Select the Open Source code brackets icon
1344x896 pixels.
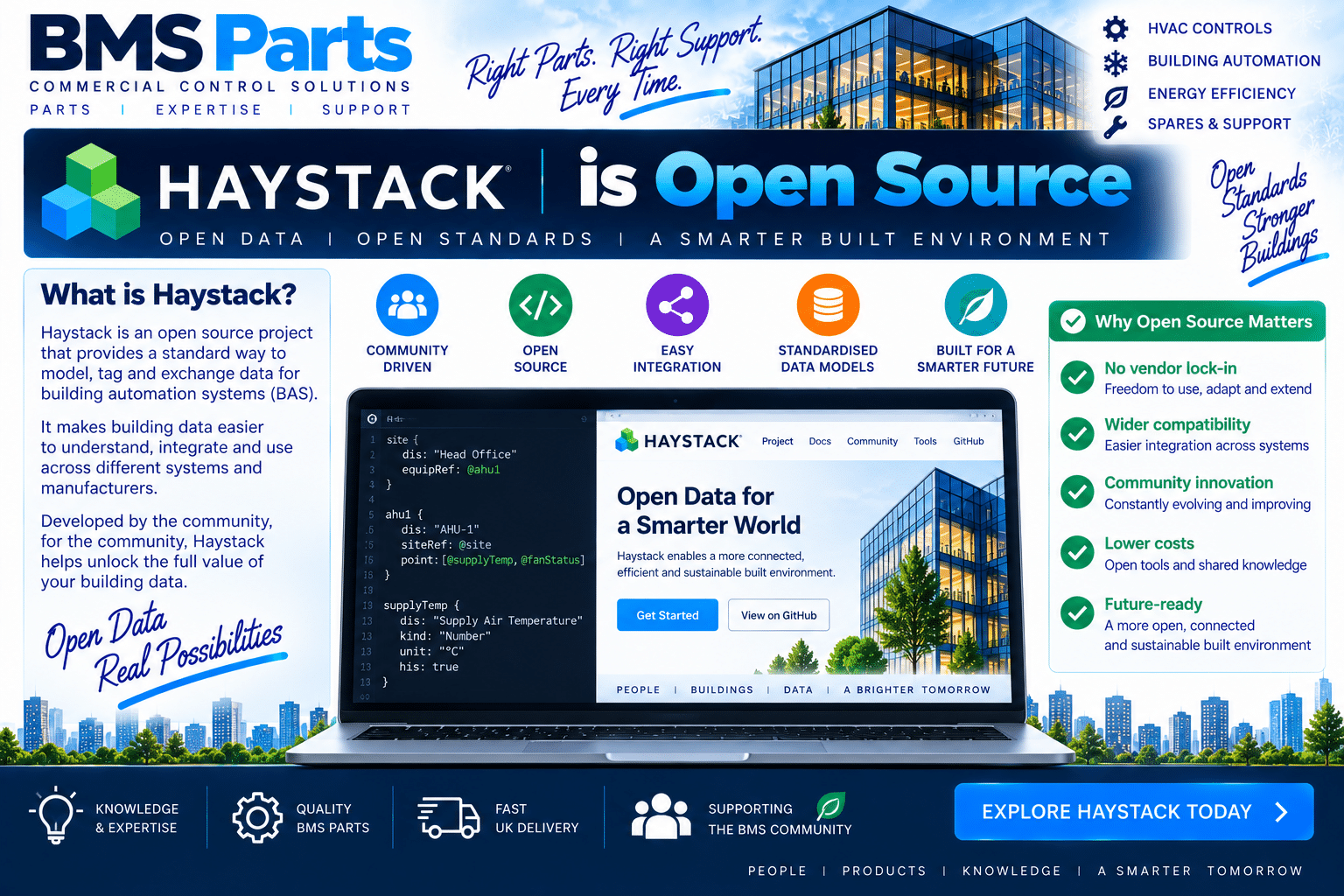pos(541,305)
